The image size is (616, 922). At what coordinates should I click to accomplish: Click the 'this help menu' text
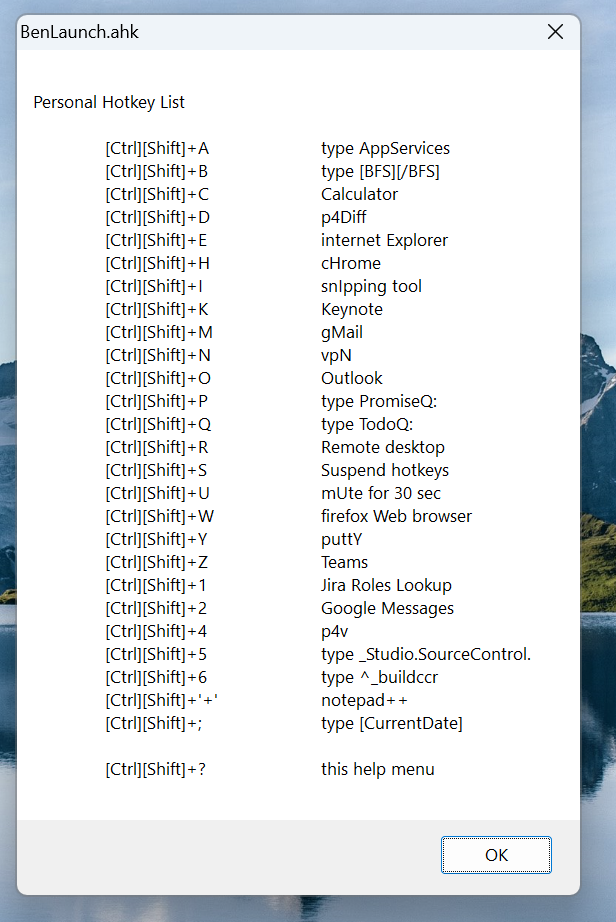[377, 769]
